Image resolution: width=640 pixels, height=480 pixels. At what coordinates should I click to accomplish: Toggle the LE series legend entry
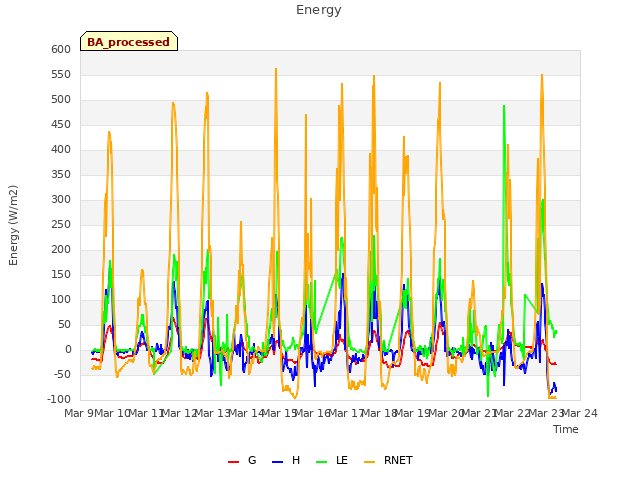coord(332,460)
